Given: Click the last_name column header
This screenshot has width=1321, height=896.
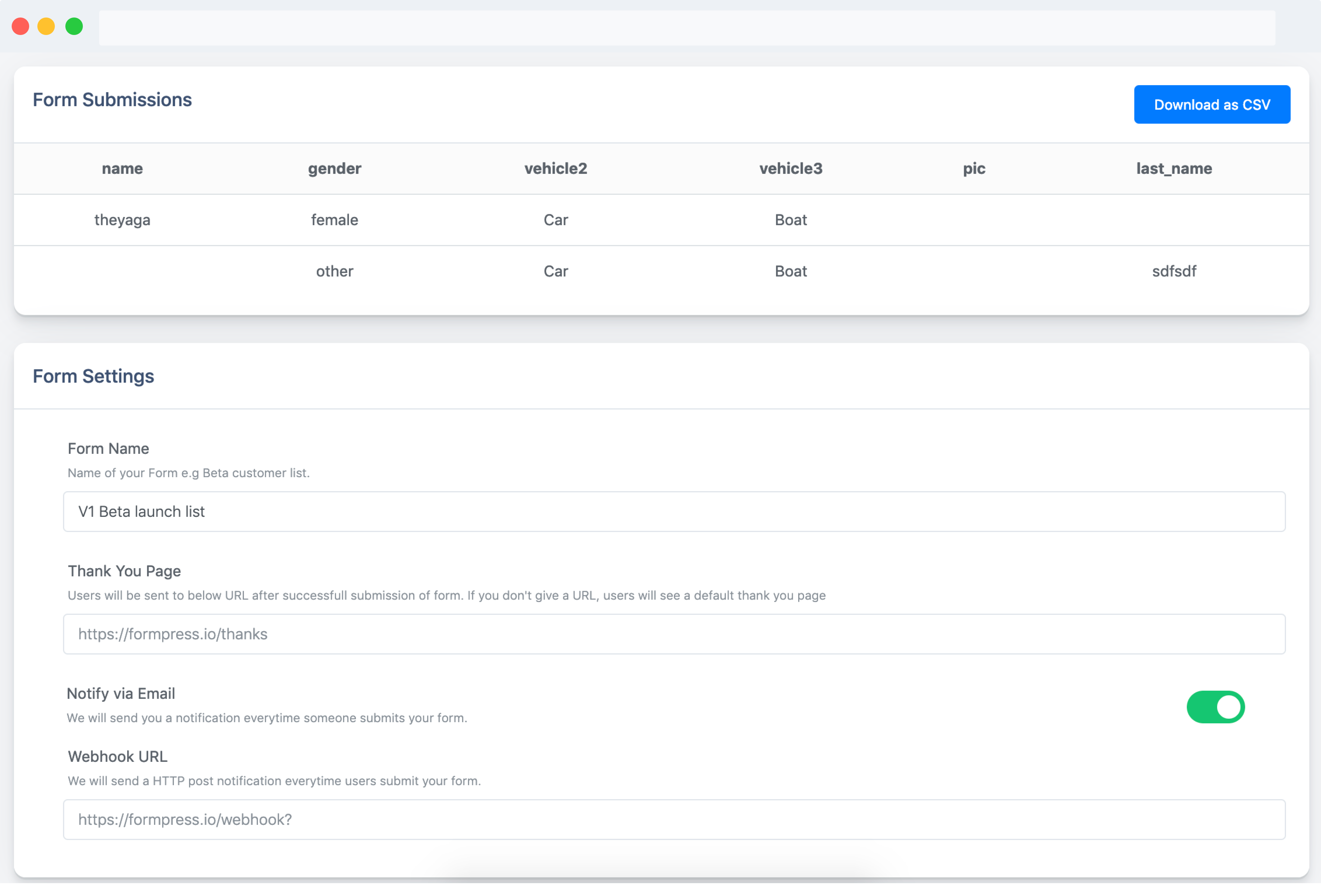Looking at the screenshot, I should [x=1174, y=168].
